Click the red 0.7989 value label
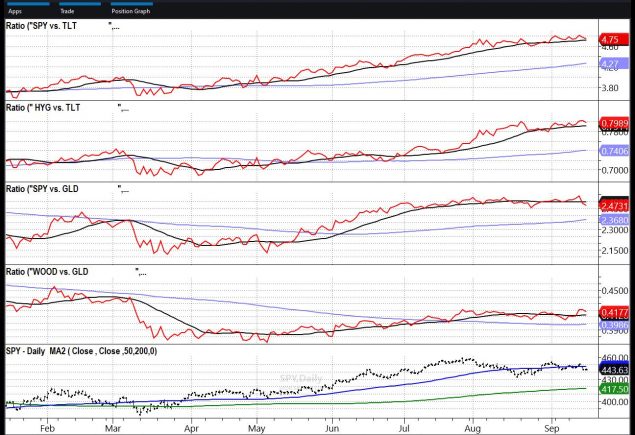This screenshot has height=435, width=635. click(x=614, y=124)
